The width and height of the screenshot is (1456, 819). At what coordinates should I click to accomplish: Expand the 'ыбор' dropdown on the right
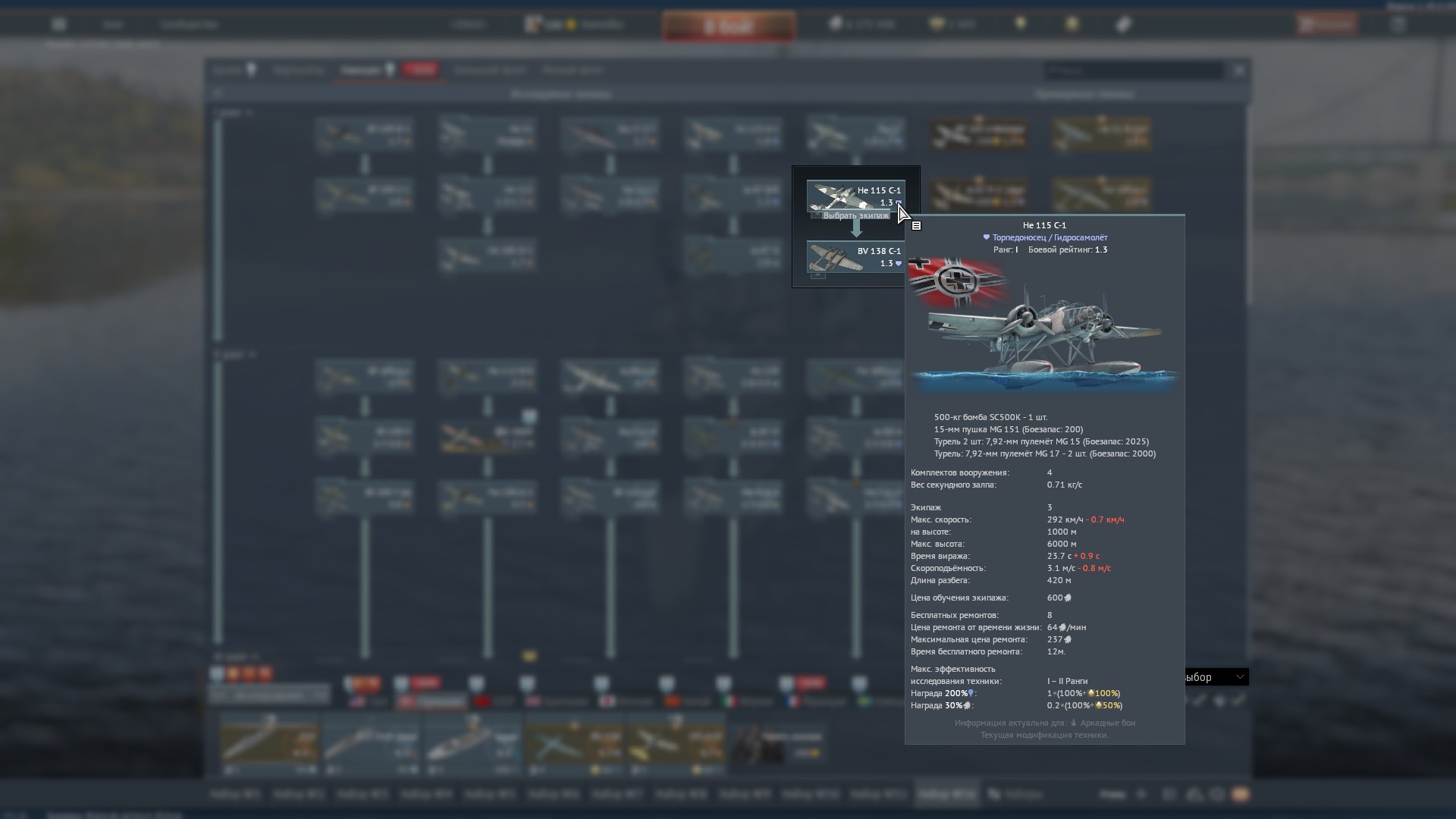pos(1216,677)
